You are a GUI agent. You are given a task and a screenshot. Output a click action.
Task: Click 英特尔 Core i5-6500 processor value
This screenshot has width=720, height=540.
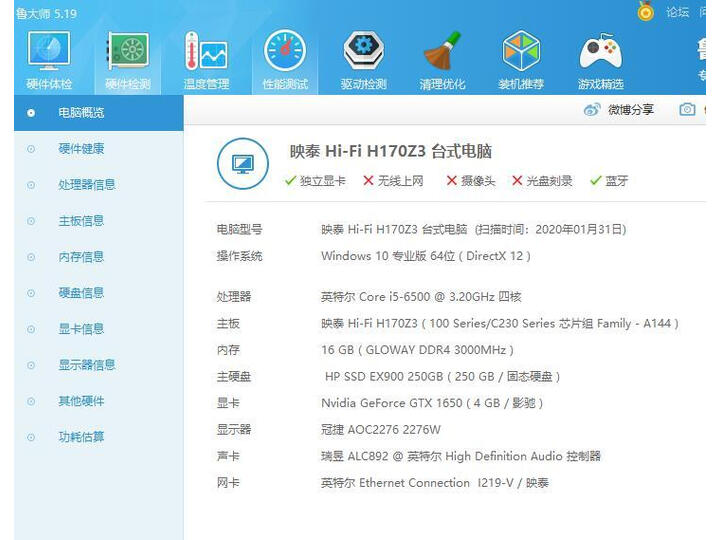point(421,297)
